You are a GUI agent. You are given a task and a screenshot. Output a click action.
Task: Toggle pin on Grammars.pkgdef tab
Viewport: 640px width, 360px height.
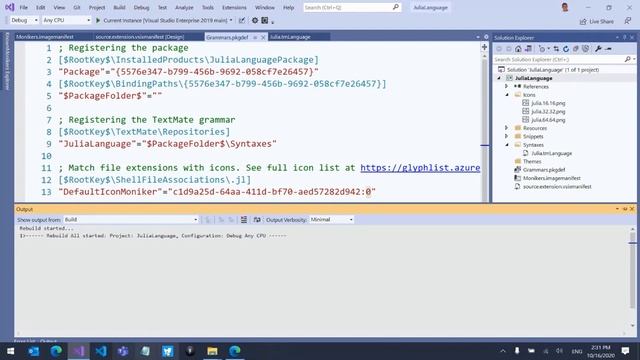click(x=255, y=37)
